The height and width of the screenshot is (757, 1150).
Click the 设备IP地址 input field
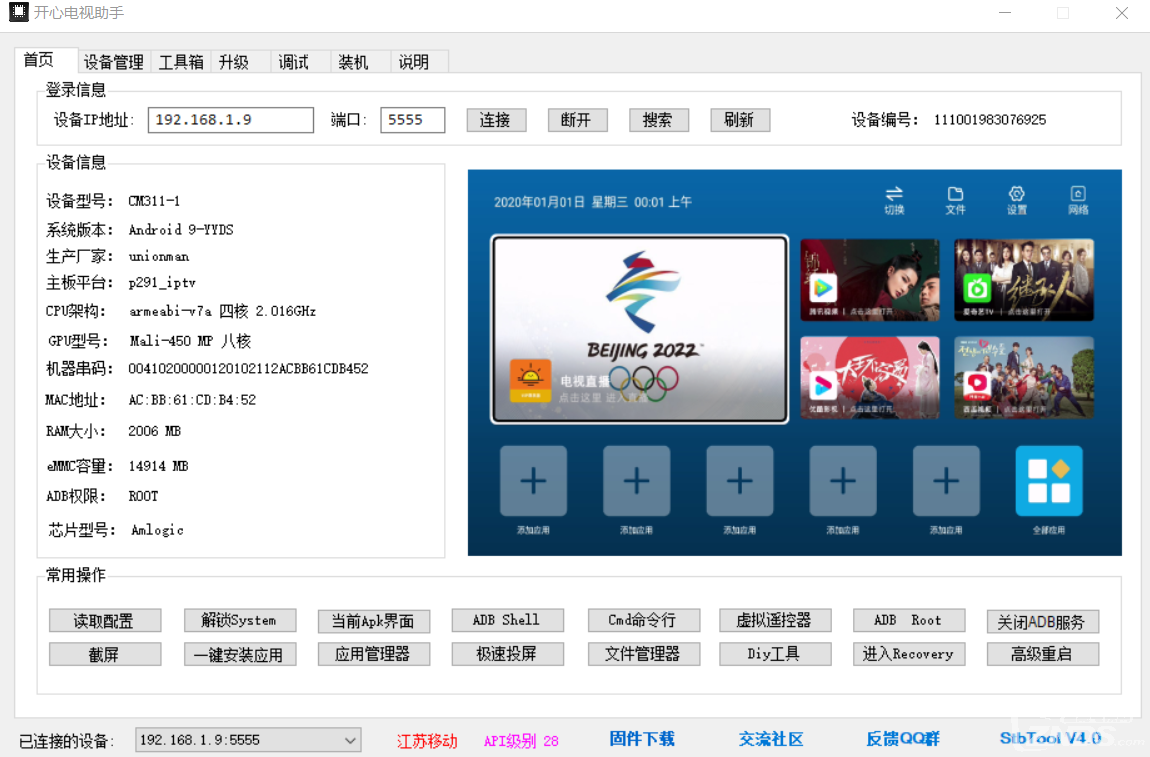click(230, 120)
